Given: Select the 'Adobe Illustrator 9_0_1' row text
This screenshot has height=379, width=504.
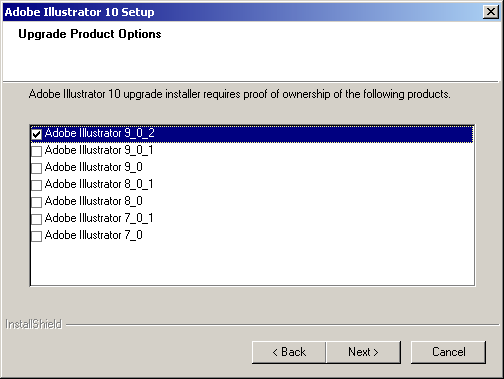Looking at the screenshot, I should coord(99,150).
